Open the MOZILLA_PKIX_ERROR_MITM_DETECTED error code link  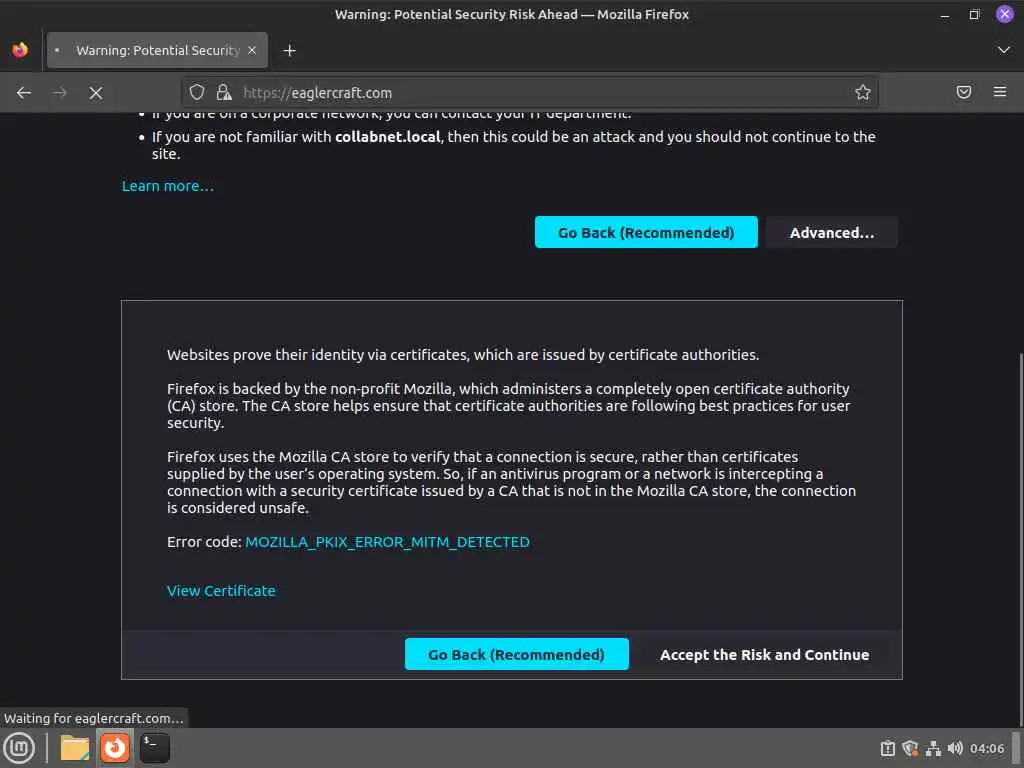click(x=387, y=542)
